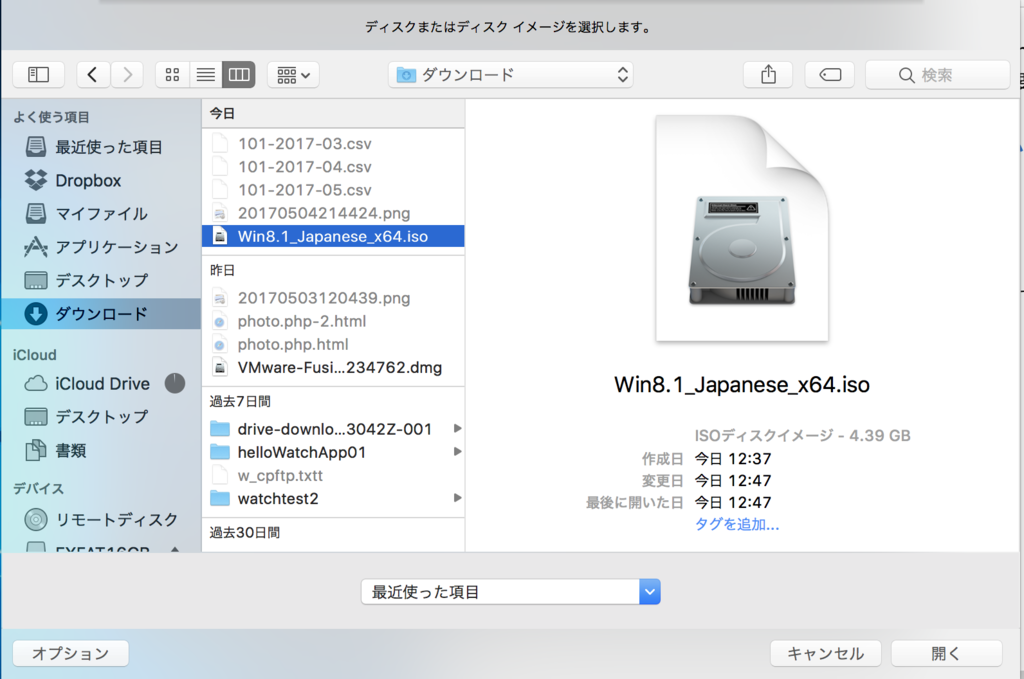Image resolution: width=1024 pixels, height=679 pixels.
Task: Go back with the left chevron
Action: (x=93, y=75)
